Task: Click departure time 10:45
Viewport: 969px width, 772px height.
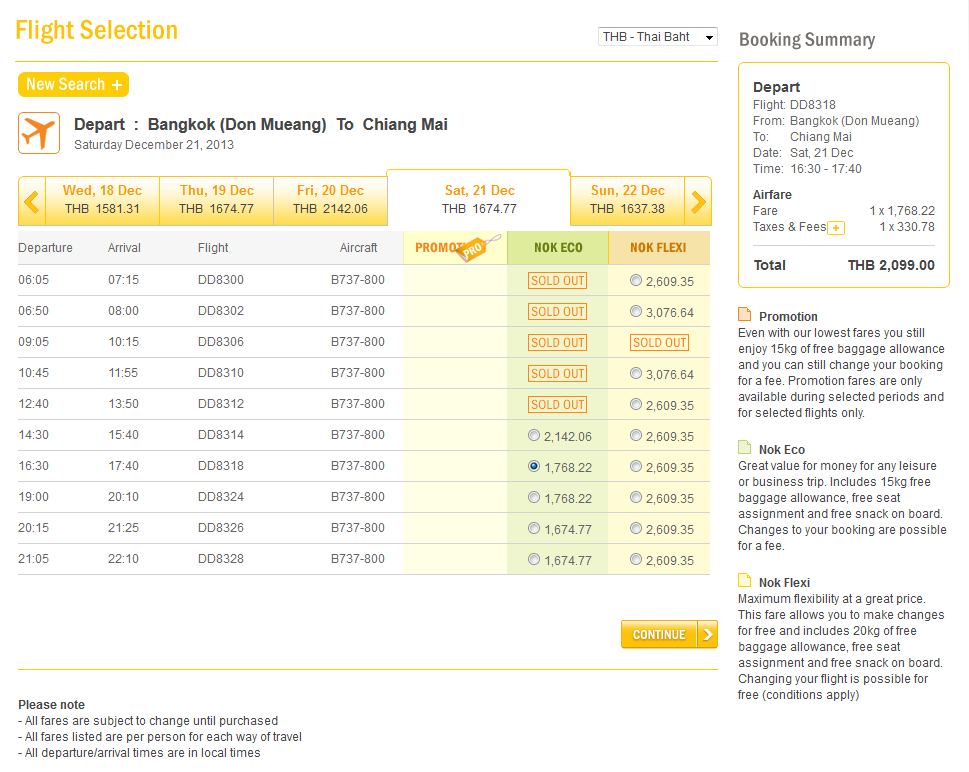Action: coord(33,373)
